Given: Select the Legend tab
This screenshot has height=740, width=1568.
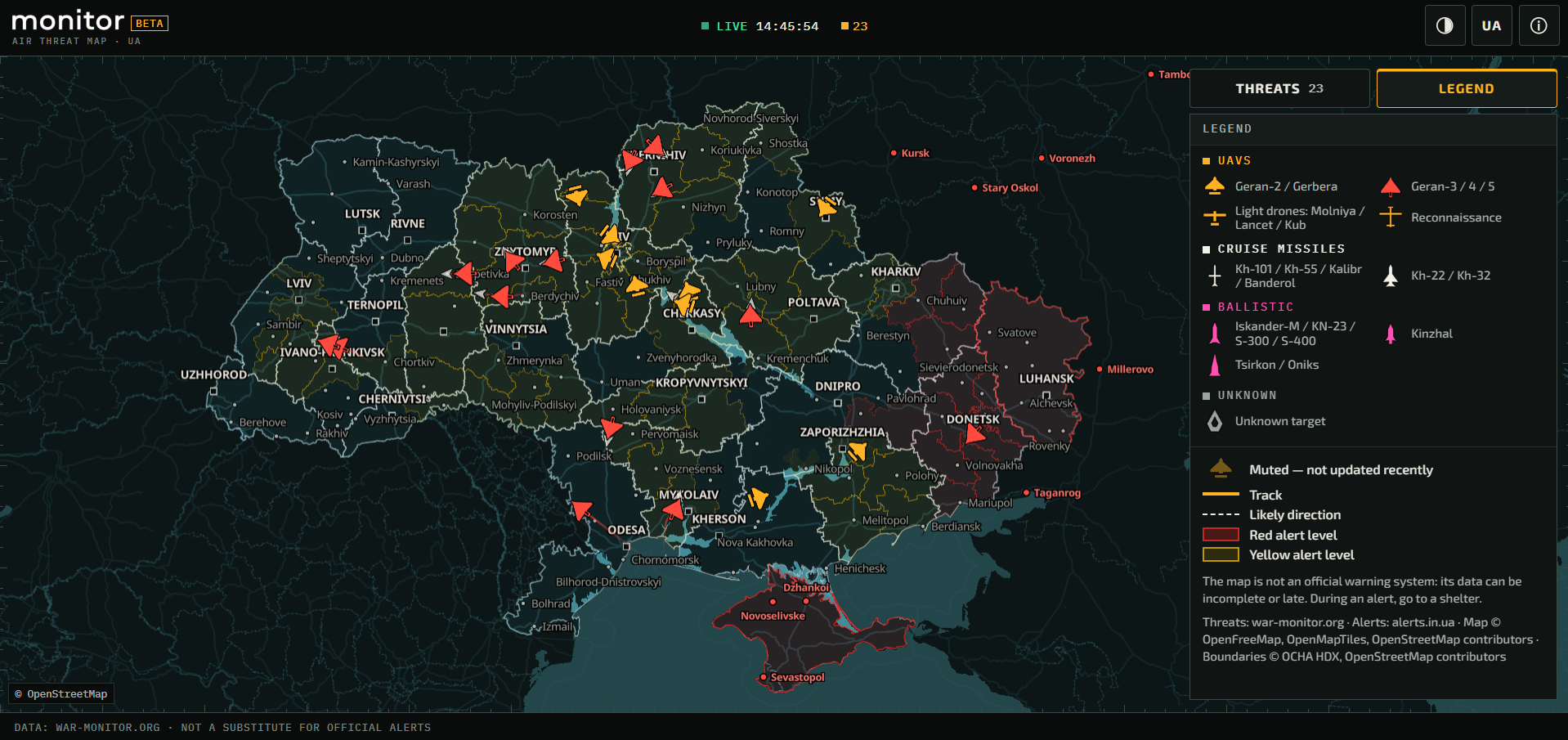Looking at the screenshot, I should [x=1467, y=88].
